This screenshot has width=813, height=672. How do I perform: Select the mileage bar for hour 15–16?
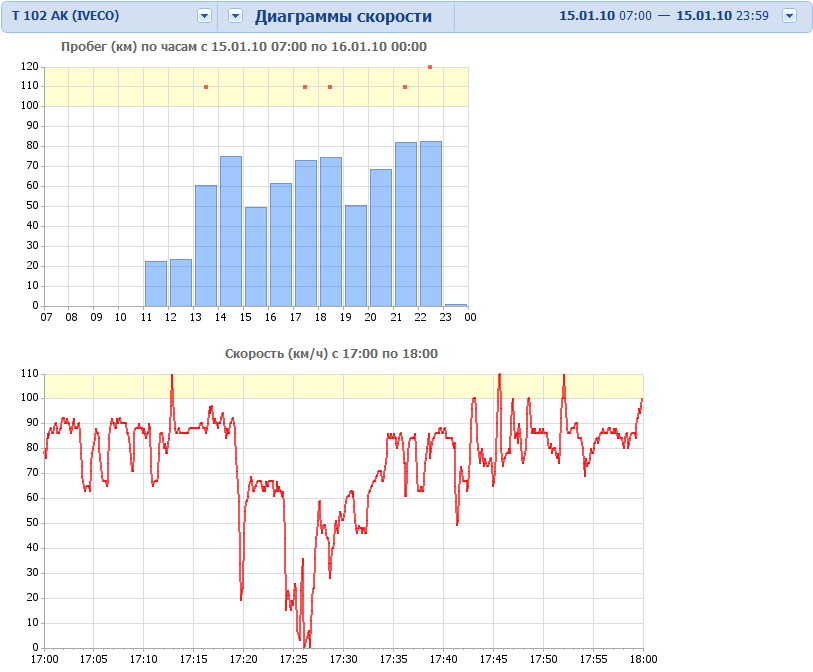256,257
